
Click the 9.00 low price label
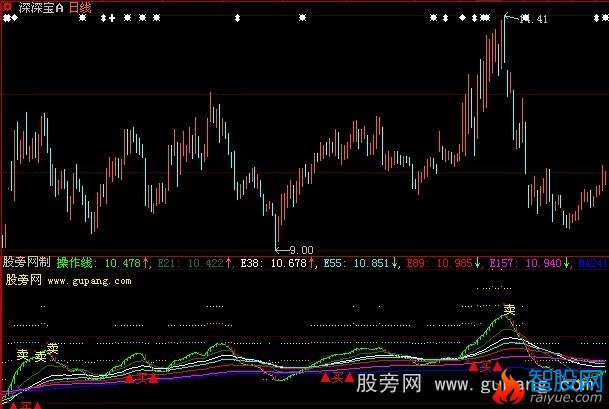pyautogui.click(x=301, y=250)
